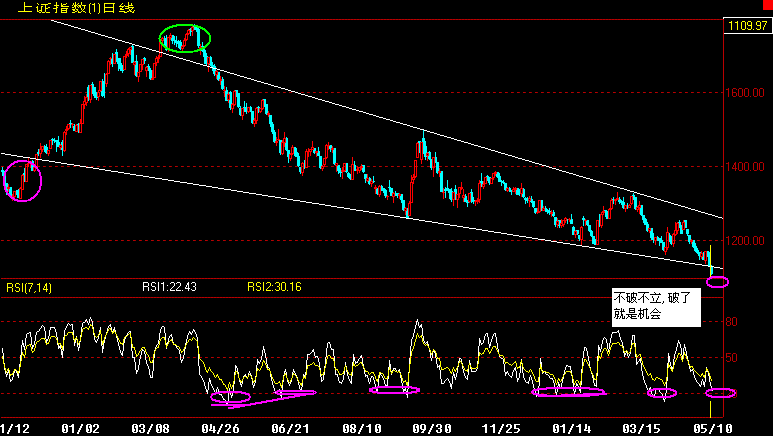
Task: Click the RSI1:22.43 value
Action: click(169, 287)
